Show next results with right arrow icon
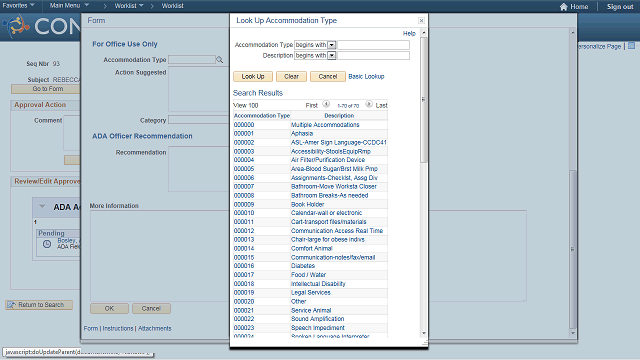 point(369,104)
